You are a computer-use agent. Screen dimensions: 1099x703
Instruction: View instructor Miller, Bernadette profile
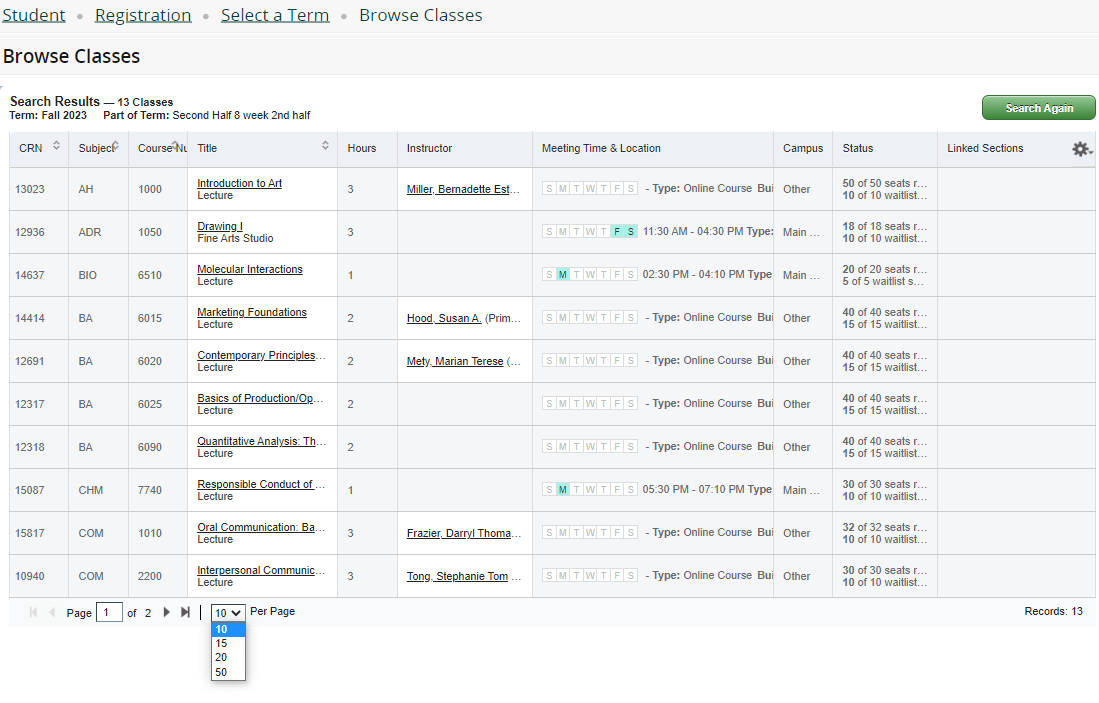(x=463, y=189)
